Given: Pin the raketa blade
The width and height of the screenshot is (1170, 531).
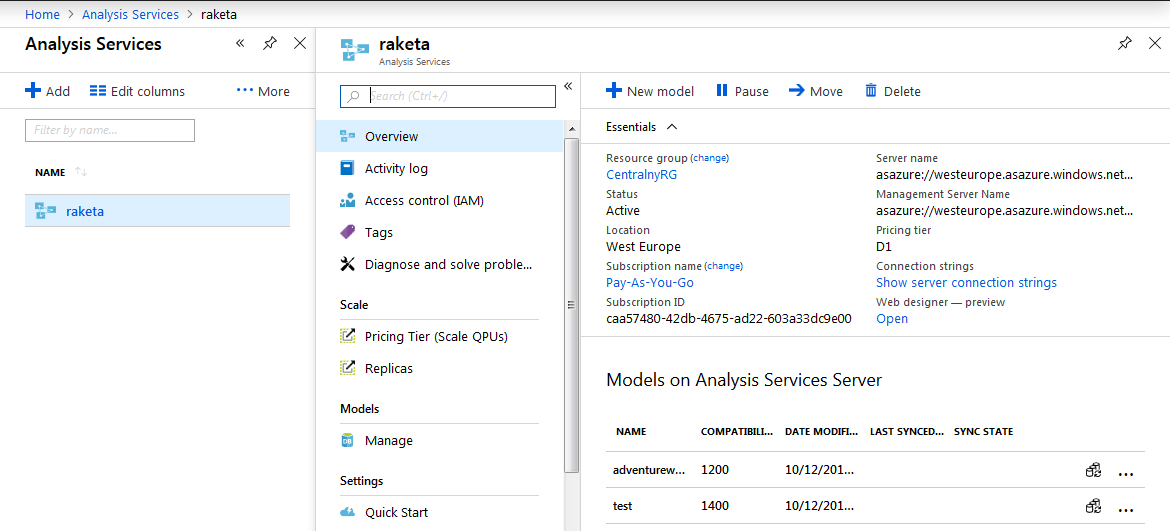Looking at the screenshot, I should coord(1124,43).
